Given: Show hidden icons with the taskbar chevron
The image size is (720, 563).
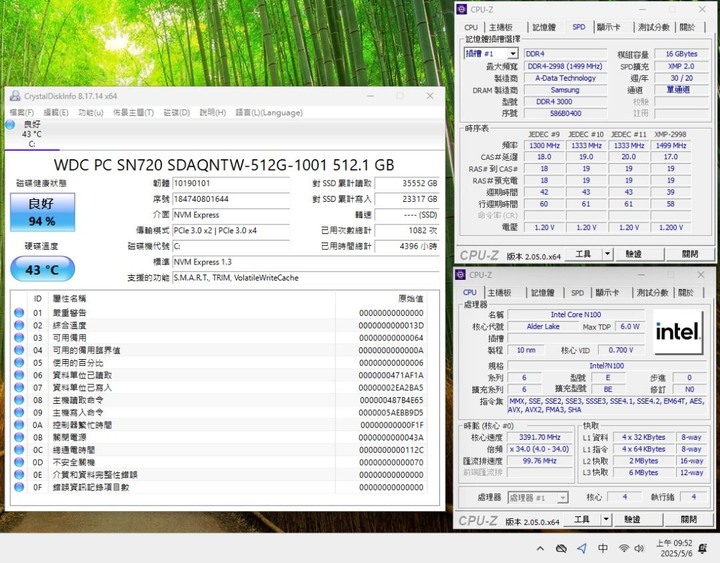Looking at the screenshot, I should [540, 548].
